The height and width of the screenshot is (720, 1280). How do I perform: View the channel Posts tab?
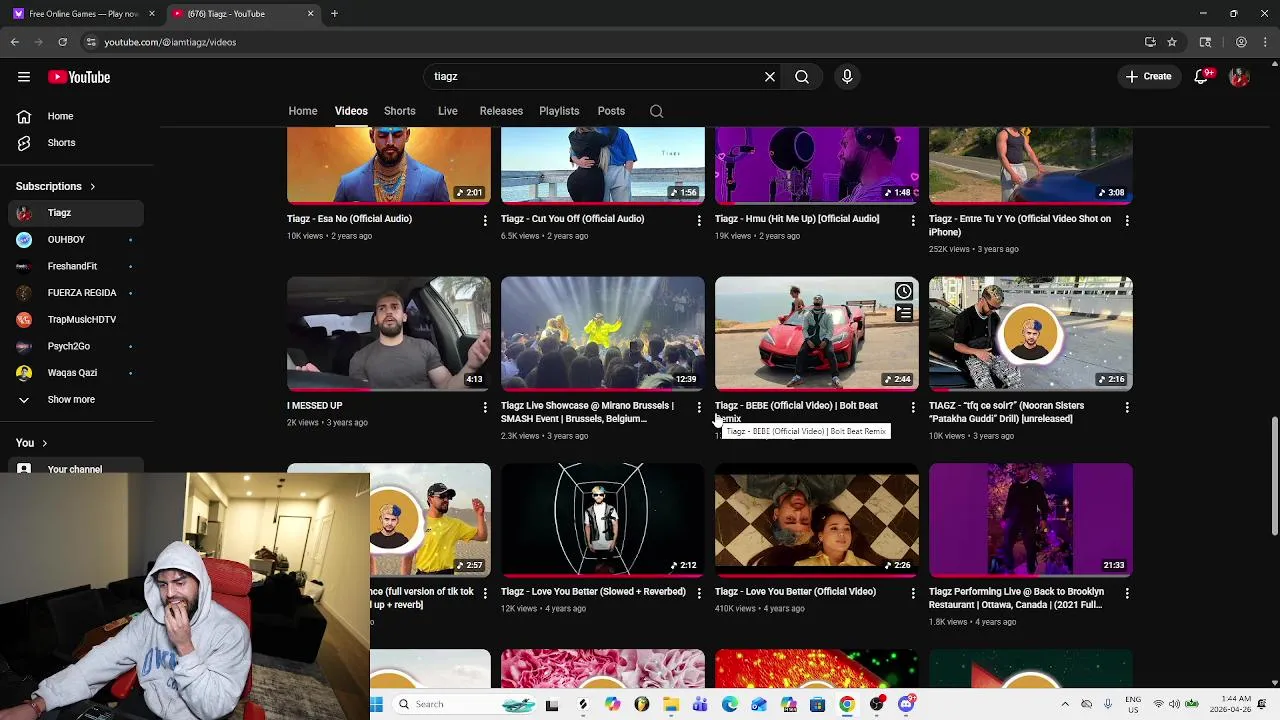point(611,111)
